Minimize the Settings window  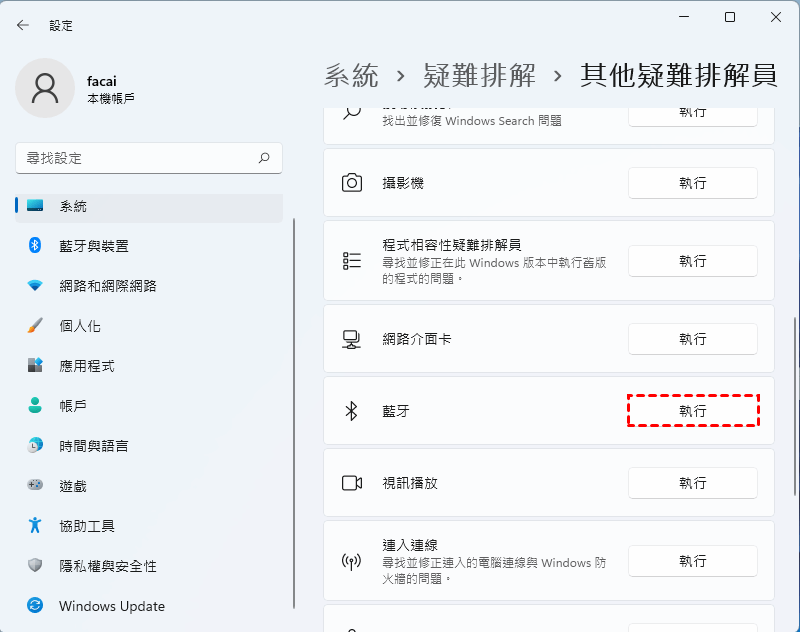(684, 17)
